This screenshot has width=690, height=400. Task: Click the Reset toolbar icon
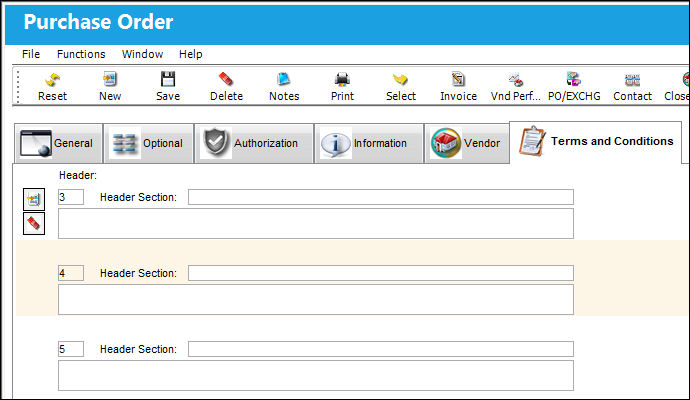click(x=52, y=87)
